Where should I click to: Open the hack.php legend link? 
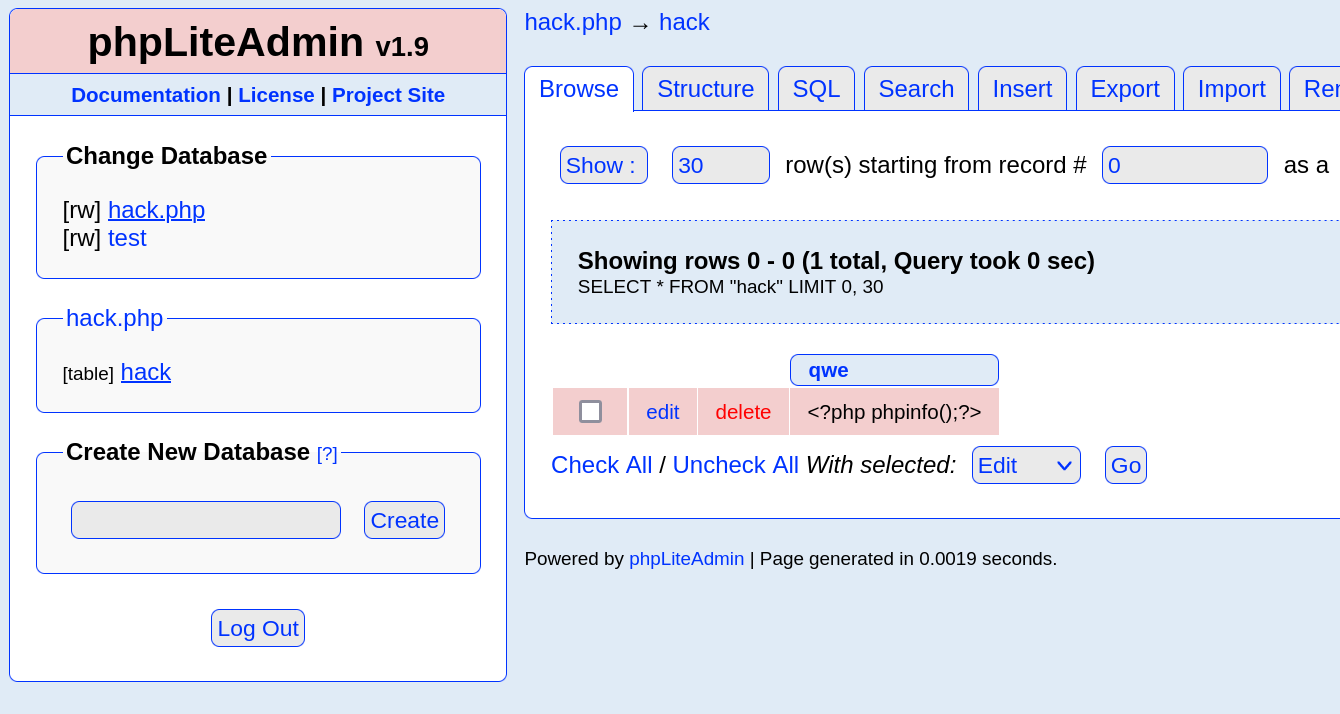[x=114, y=318]
